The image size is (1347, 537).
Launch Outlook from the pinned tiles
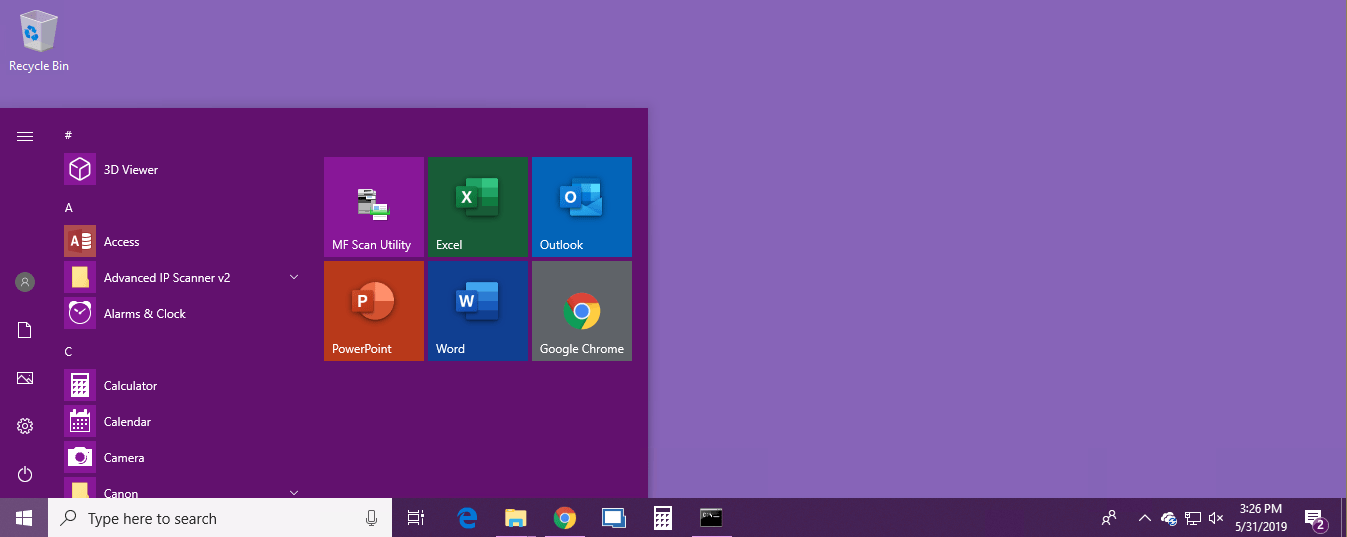point(582,207)
